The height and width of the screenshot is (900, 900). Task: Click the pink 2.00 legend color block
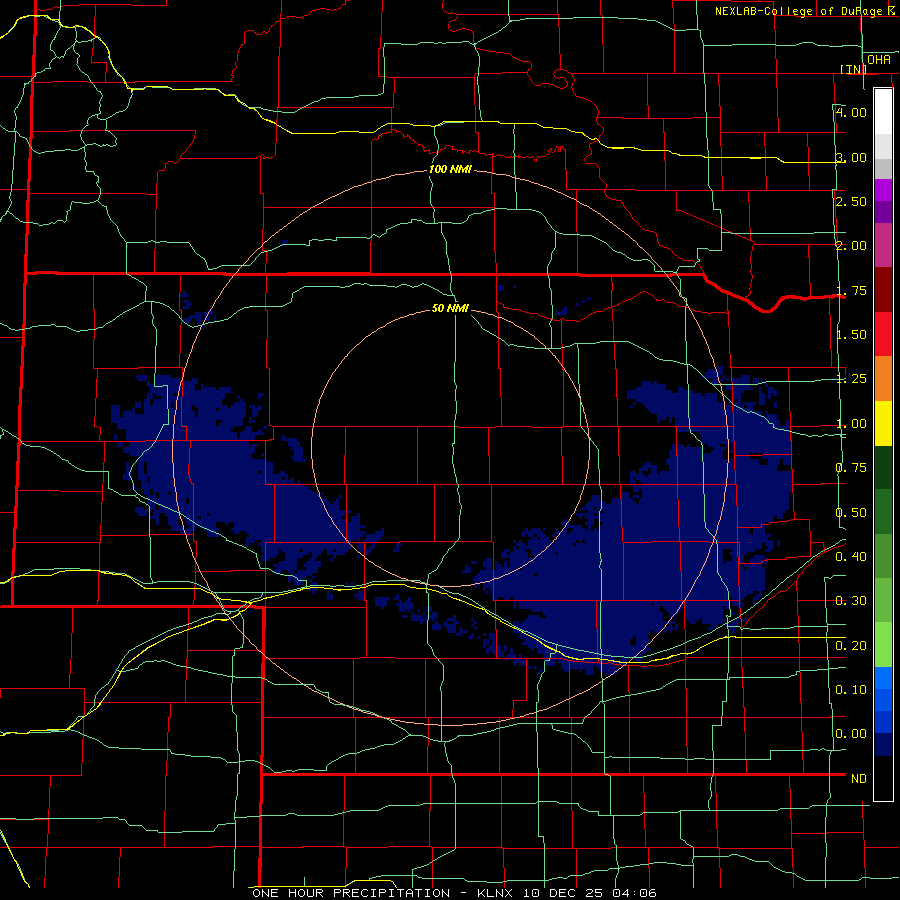tap(883, 245)
